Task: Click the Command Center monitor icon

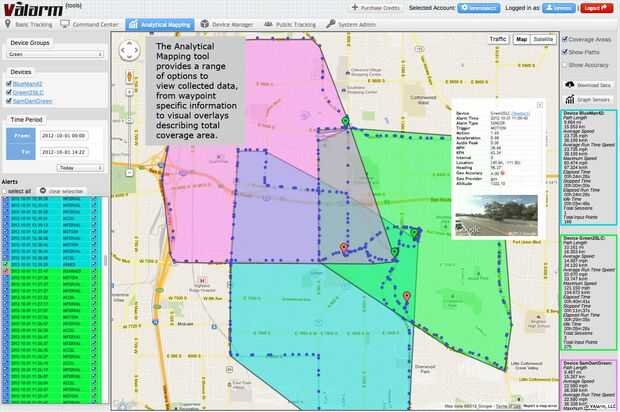Action: coord(64,24)
